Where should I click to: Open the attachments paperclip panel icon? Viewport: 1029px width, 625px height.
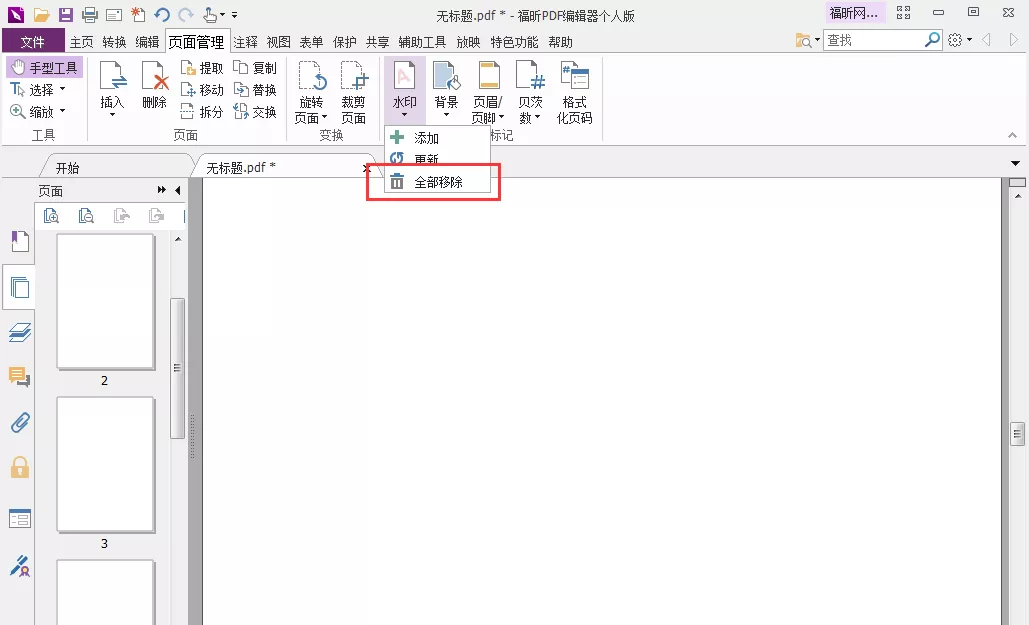click(20, 422)
